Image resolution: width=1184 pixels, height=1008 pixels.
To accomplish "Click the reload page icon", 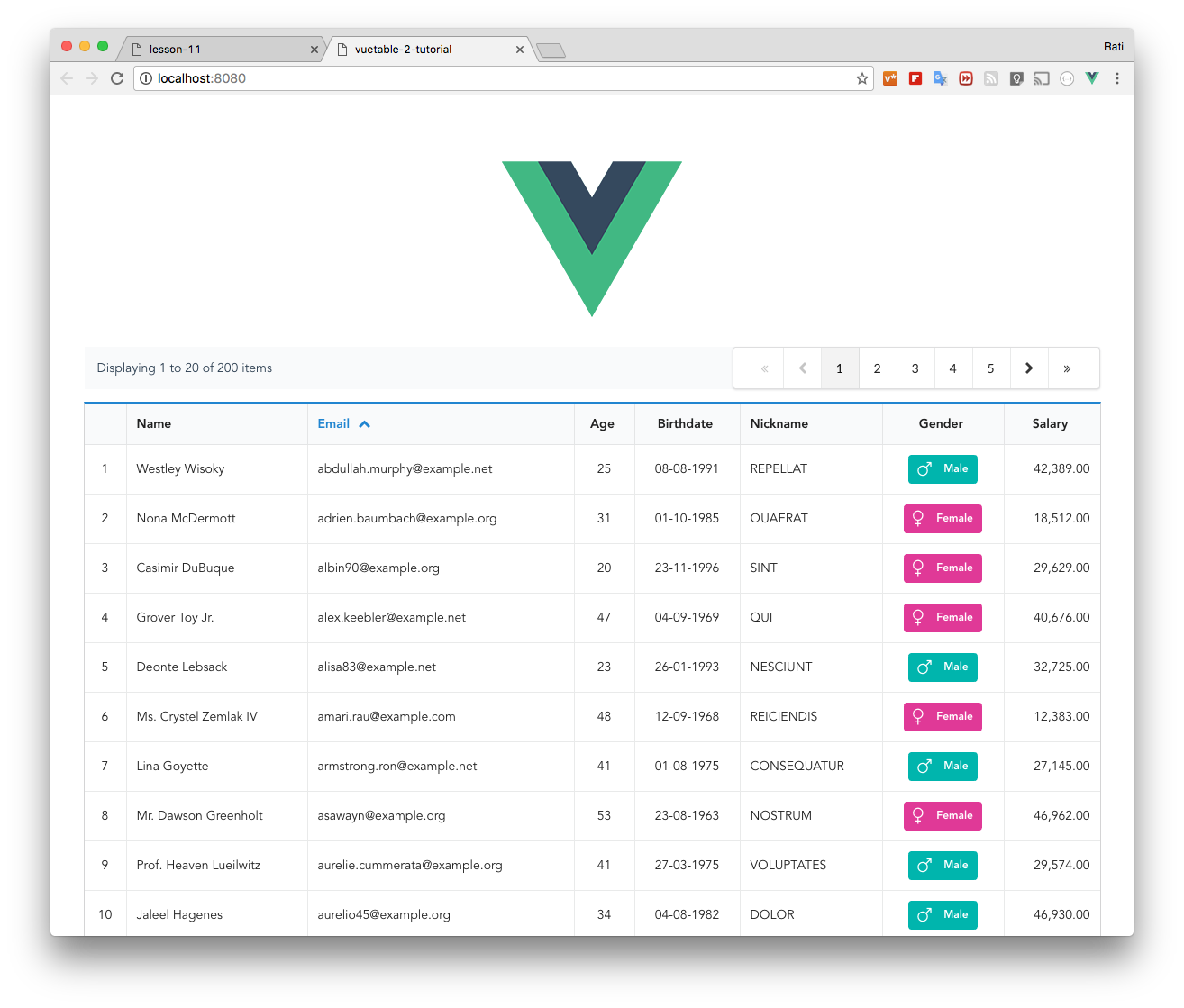I will point(117,78).
